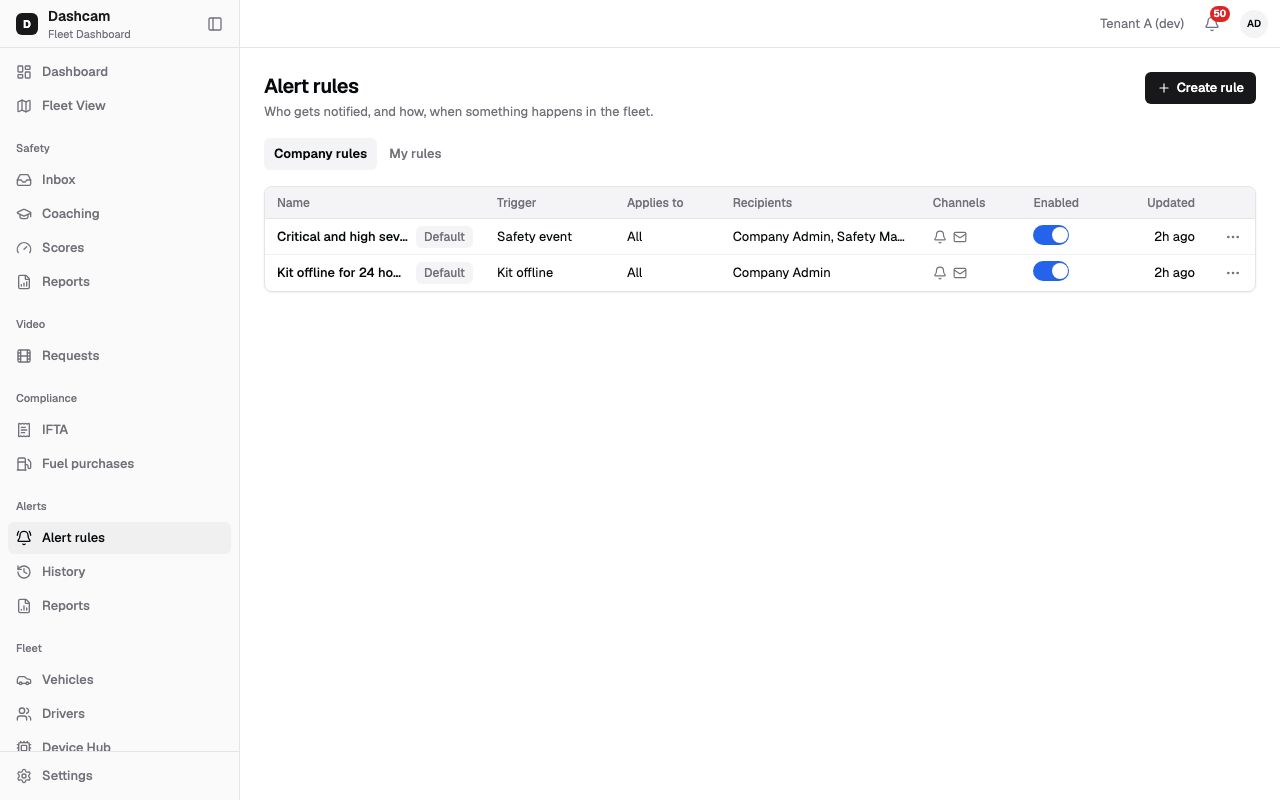The width and height of the screenshot is (1280, 800).
Task: Open Drivers page
Action: tap(119, 714)
